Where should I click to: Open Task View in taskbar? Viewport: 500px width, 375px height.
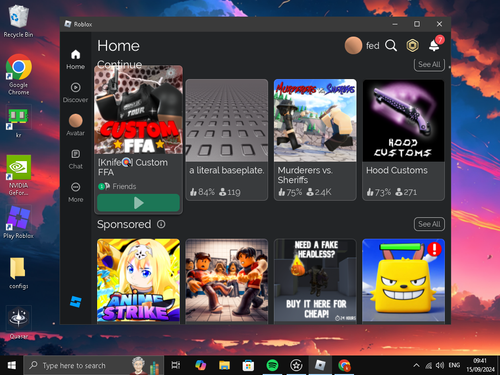coord(175,365)
